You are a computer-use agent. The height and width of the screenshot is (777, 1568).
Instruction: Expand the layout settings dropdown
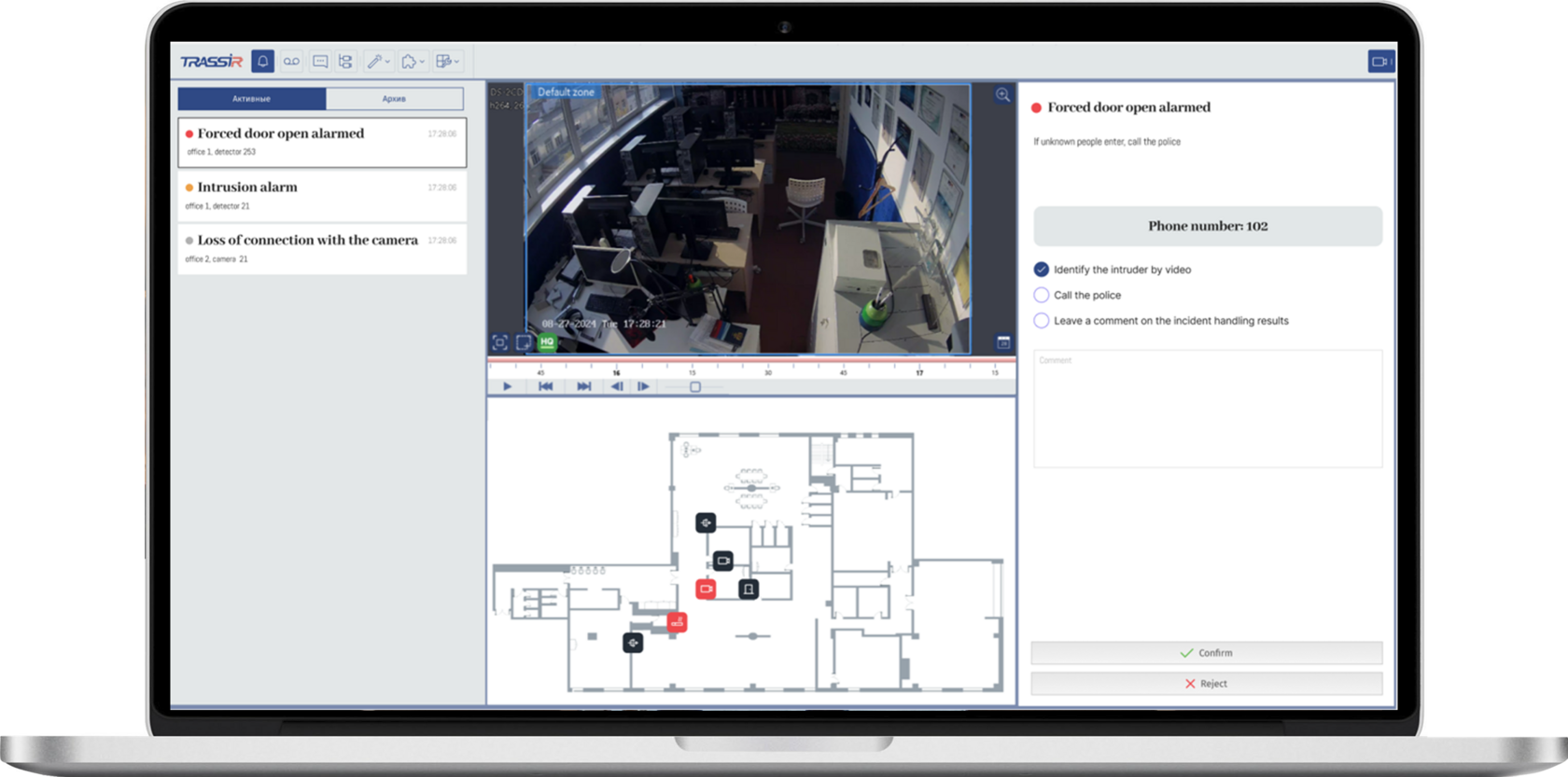point(448,62)
